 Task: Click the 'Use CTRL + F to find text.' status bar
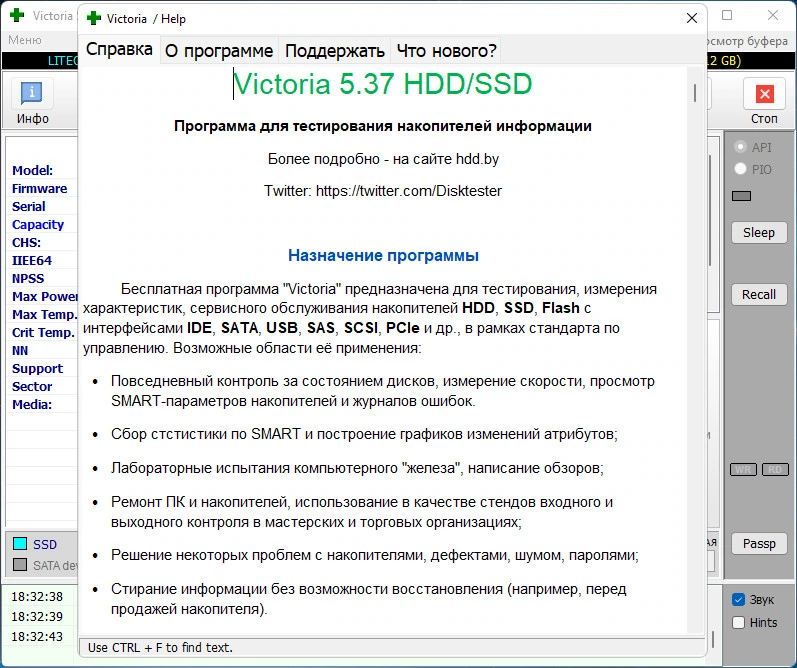point(391,647)
